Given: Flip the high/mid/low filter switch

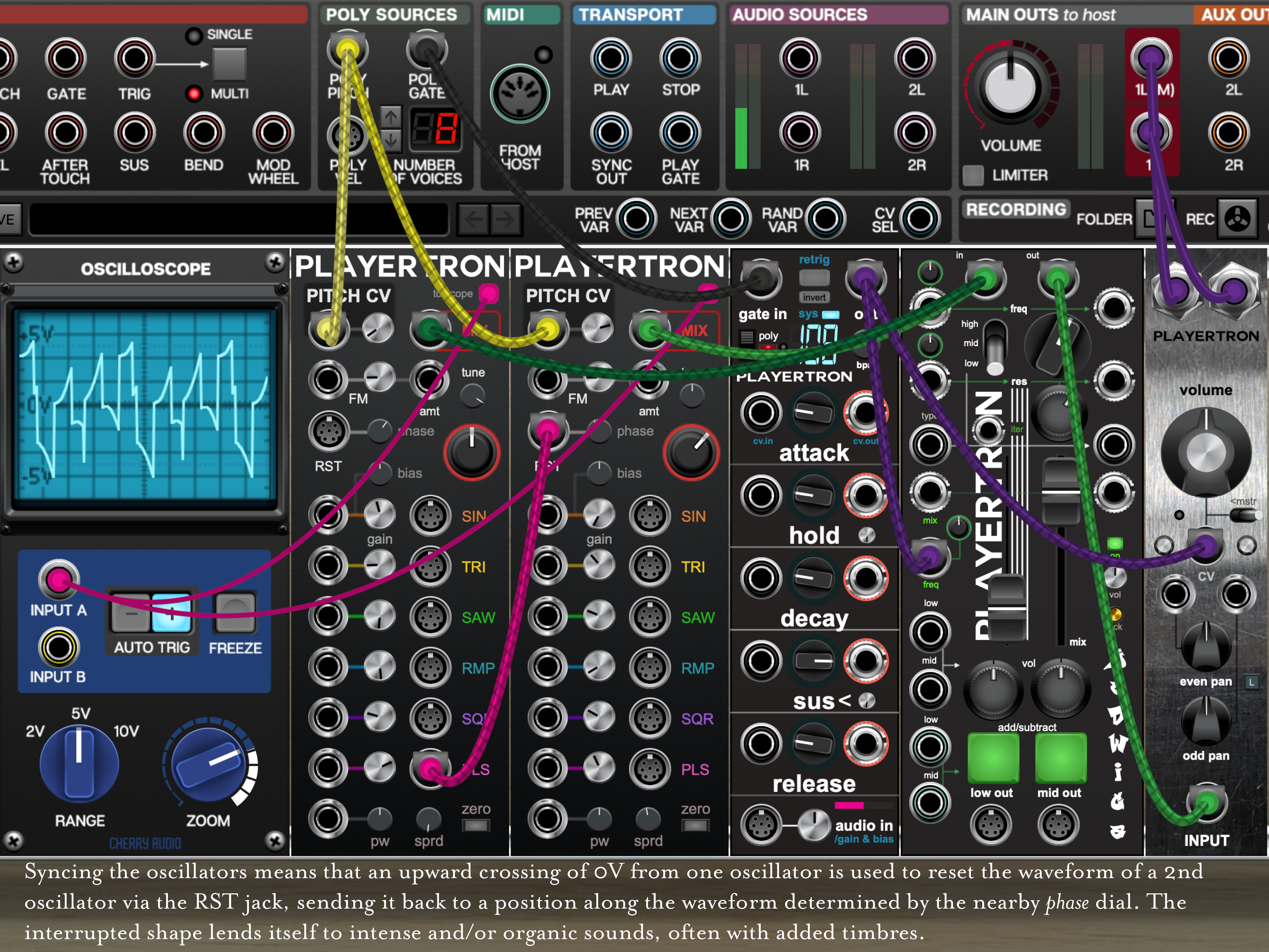Looking at the screenshot, I should (995, 347).
